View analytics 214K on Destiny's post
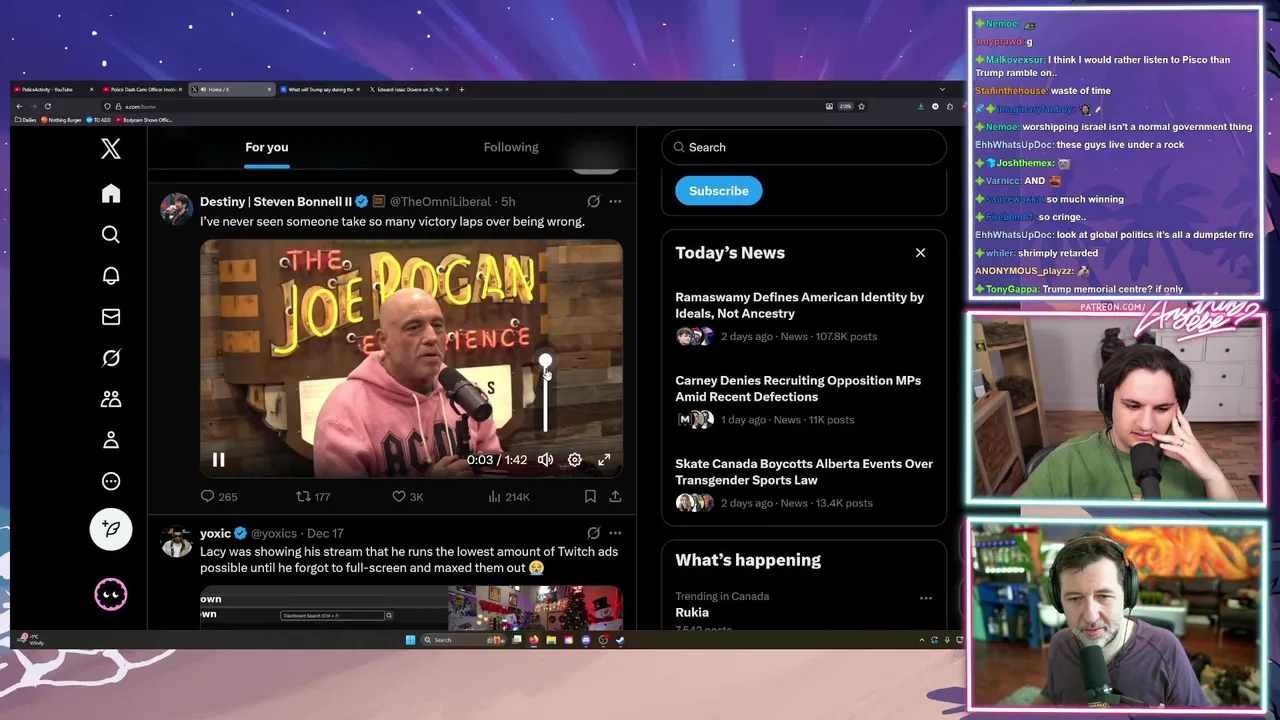Image resolution: width=1280 pixels, height=720 pixels. tap(509, 496)
